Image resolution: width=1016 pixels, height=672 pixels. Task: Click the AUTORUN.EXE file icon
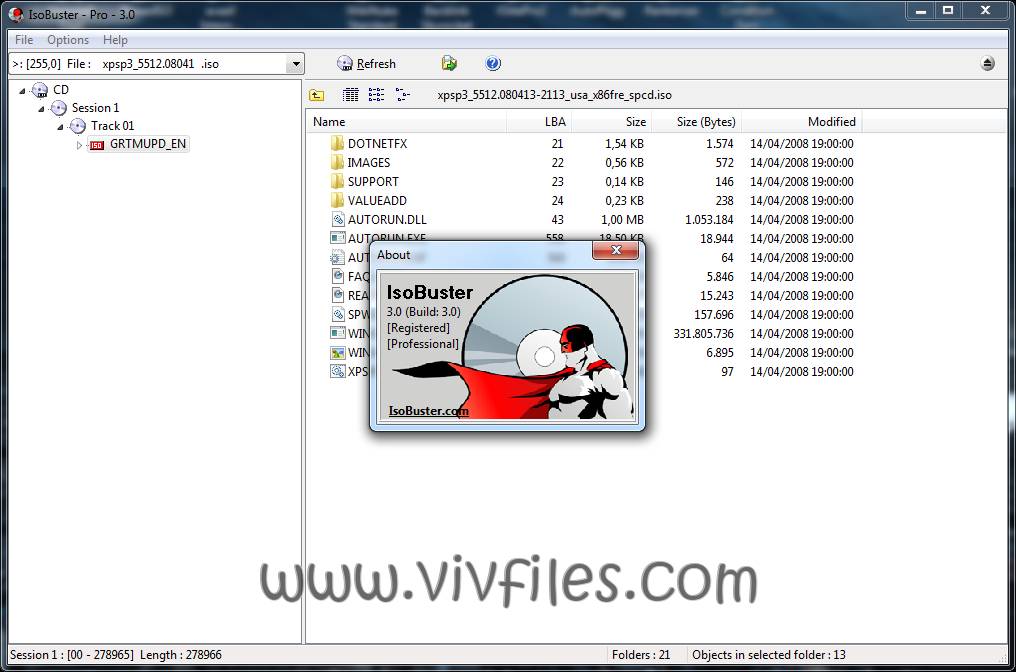click(x=338, y=238)
